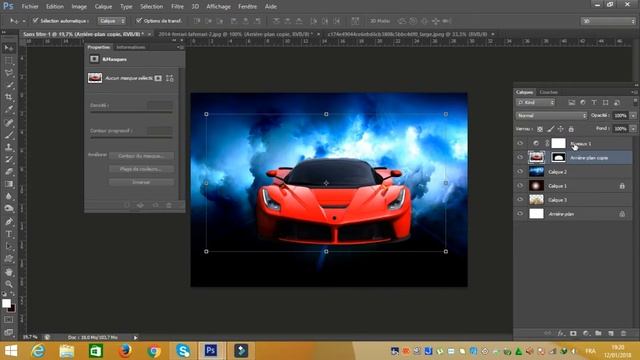Select the Blur tool
The height and width of the screenshot is (360, 640).
[9, 196]
